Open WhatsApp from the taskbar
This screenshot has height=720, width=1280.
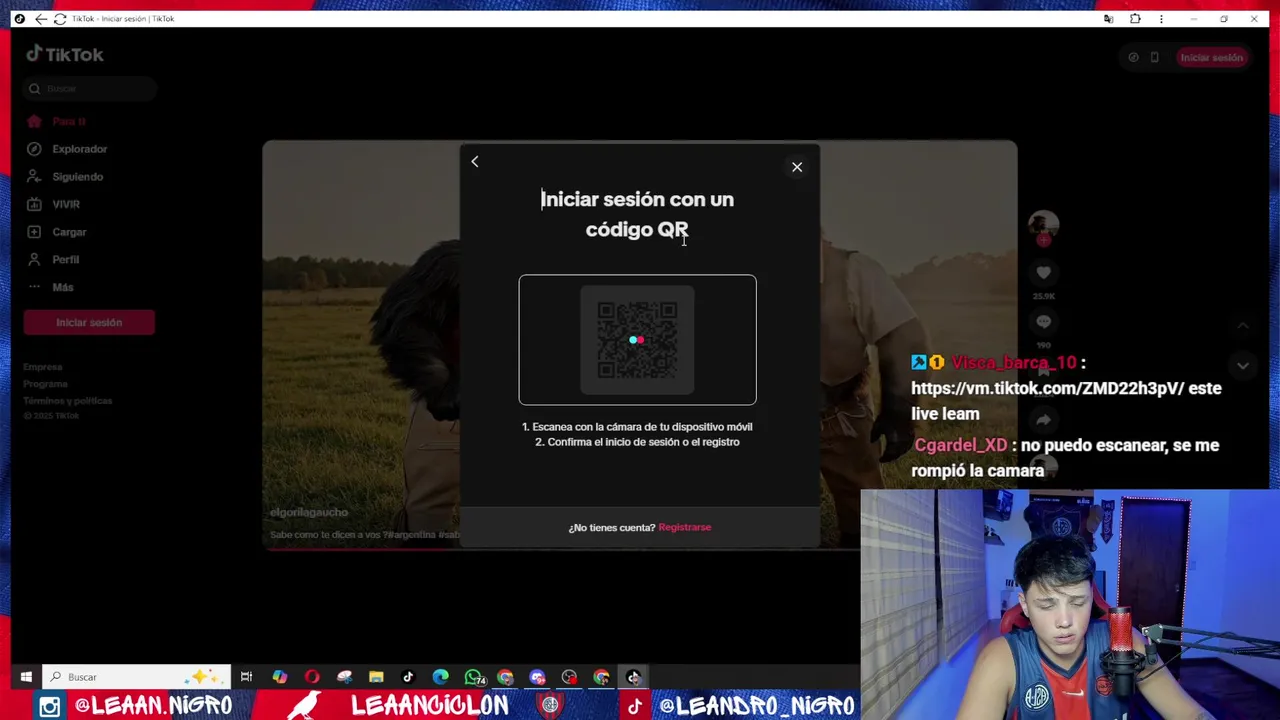coord(474,677)
